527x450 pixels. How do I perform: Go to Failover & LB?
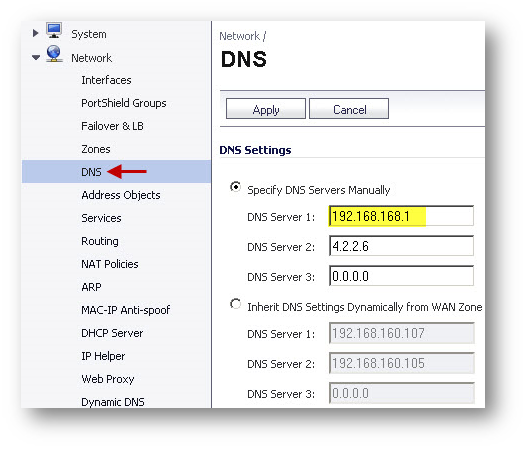point(112,126)
